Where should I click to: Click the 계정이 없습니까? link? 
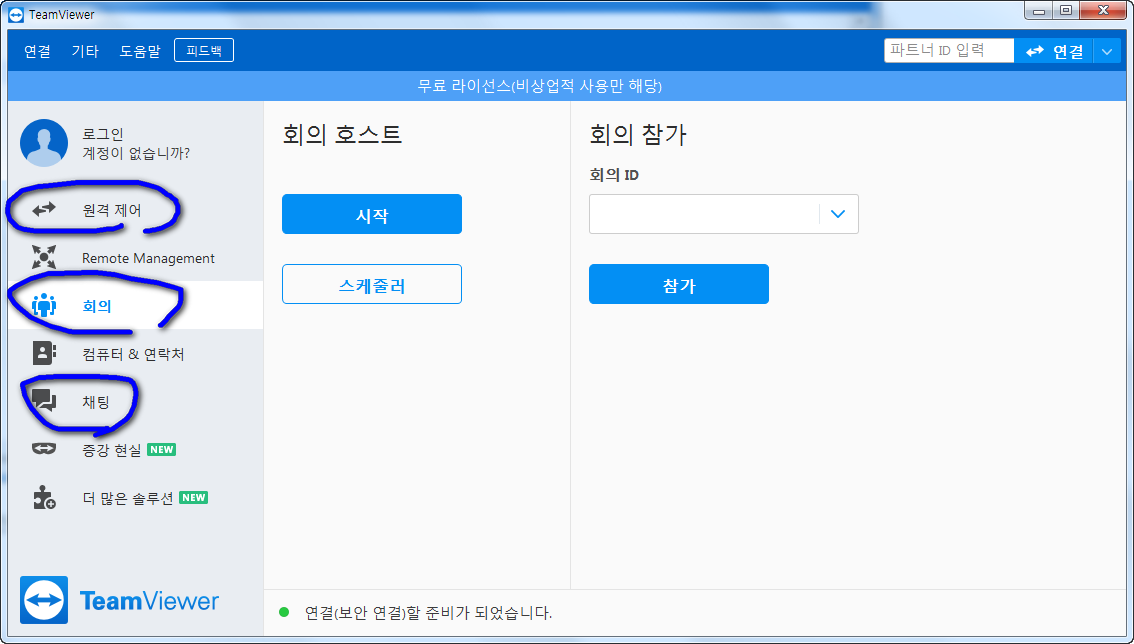coord(136,153)
